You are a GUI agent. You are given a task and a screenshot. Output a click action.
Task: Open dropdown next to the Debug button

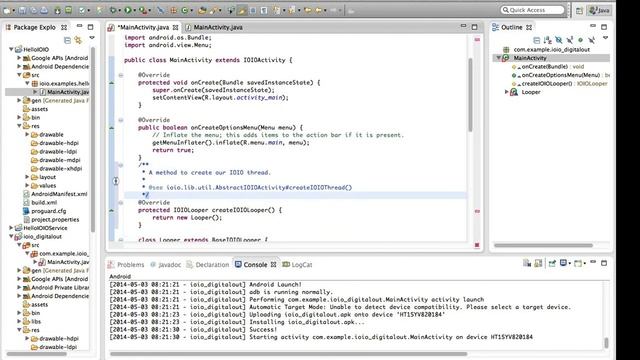120,11
